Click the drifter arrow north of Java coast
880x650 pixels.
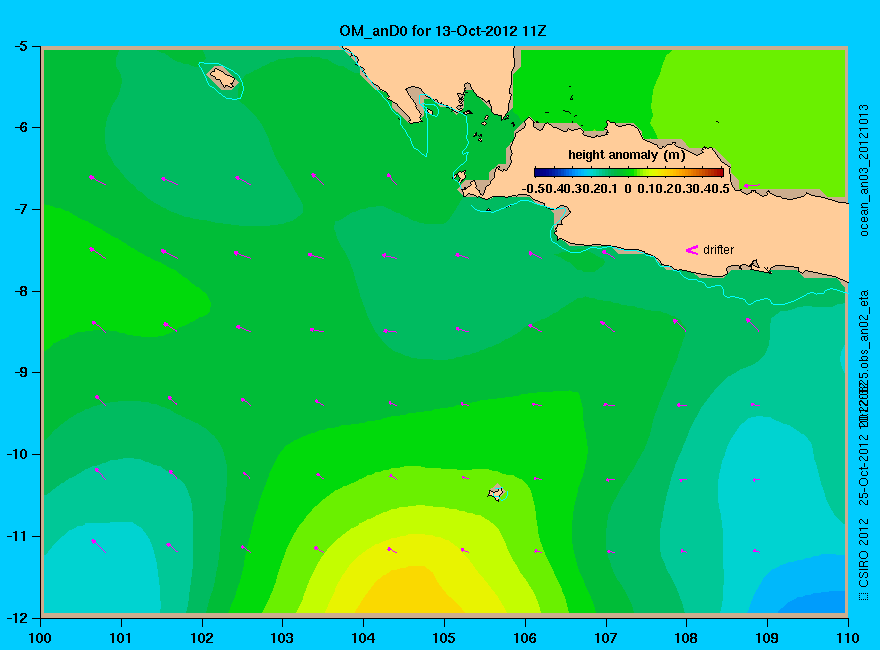click(x=751, y=185)
